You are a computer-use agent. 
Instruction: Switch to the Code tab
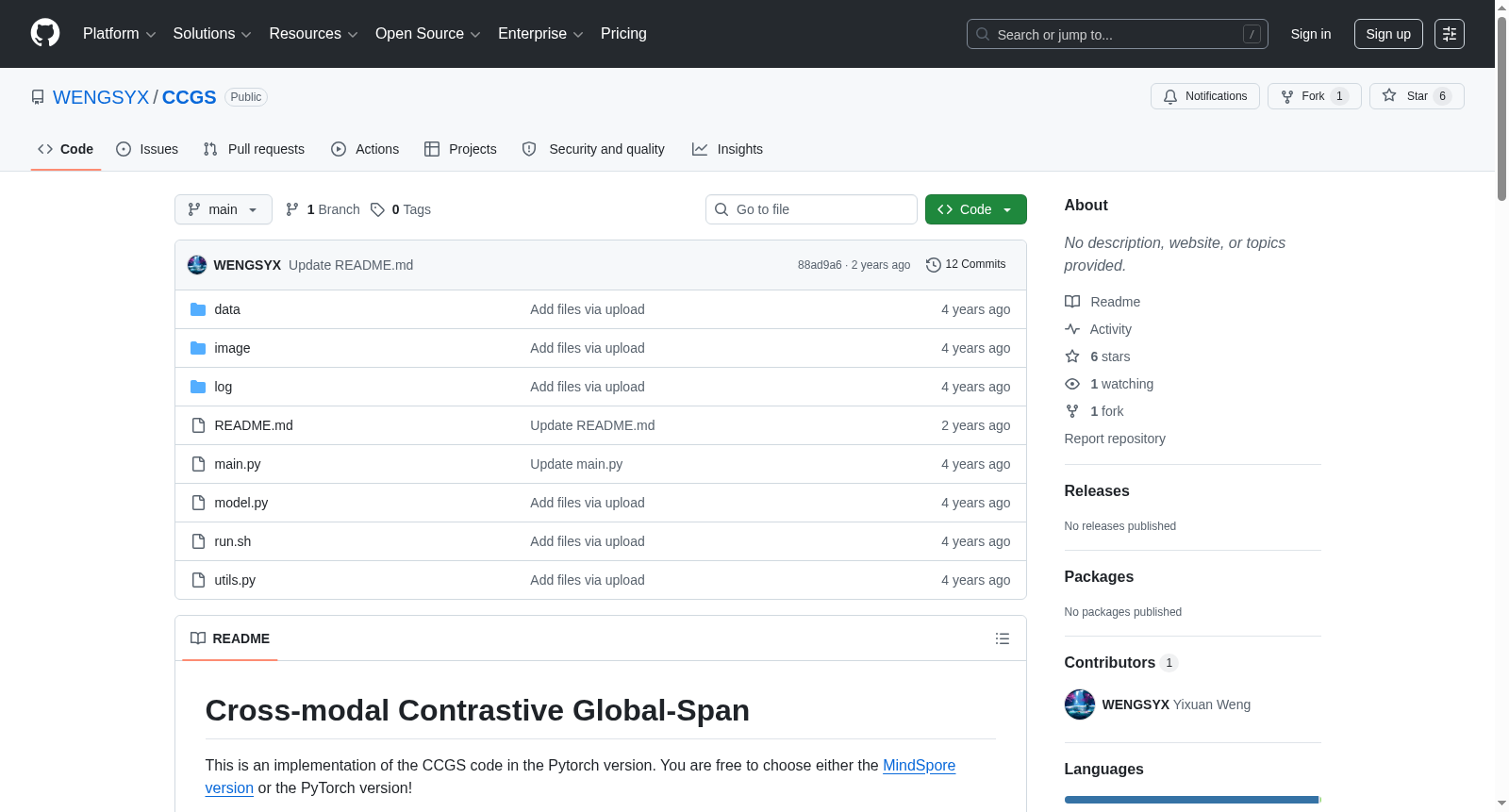click(x=66, y=149)
